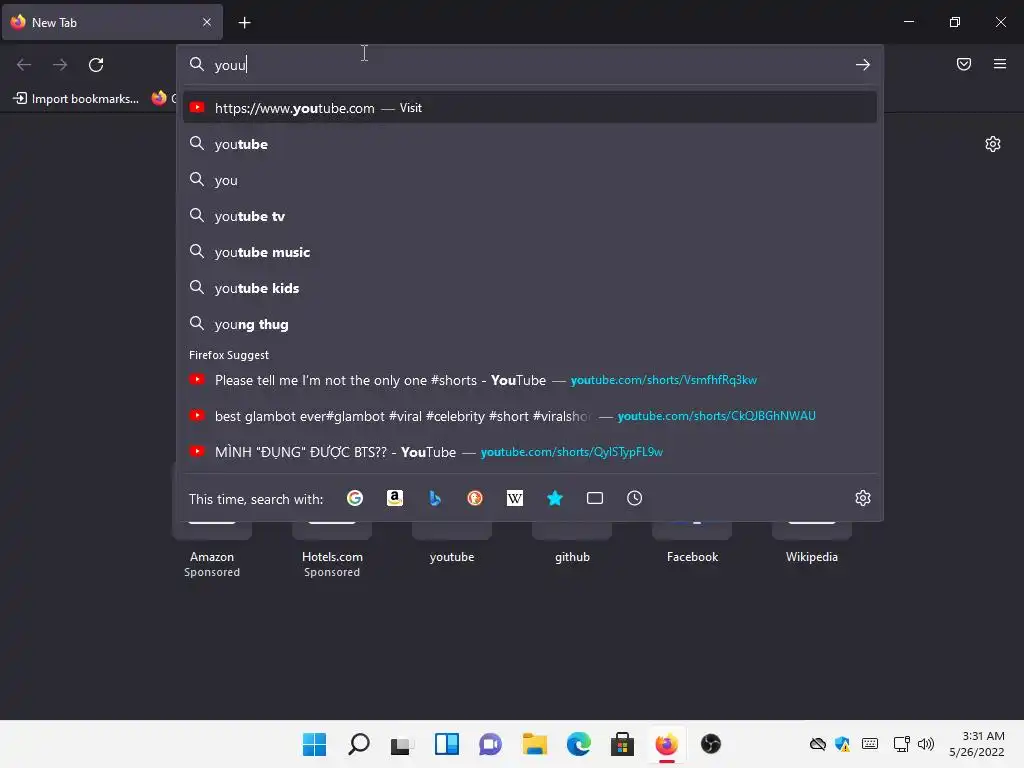1024x768 pixels.
Task: Visit https://www.youtube.com suggestion
Action: tap(530, 108)
